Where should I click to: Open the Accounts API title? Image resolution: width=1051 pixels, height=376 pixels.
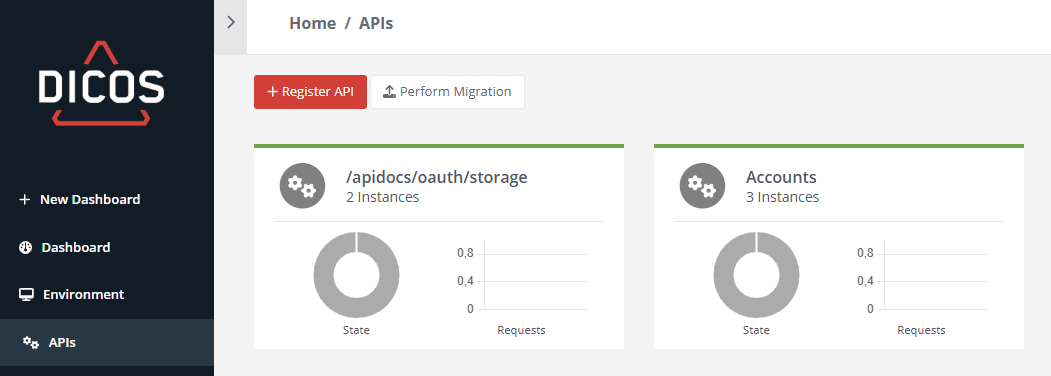[x=781, y=178]
